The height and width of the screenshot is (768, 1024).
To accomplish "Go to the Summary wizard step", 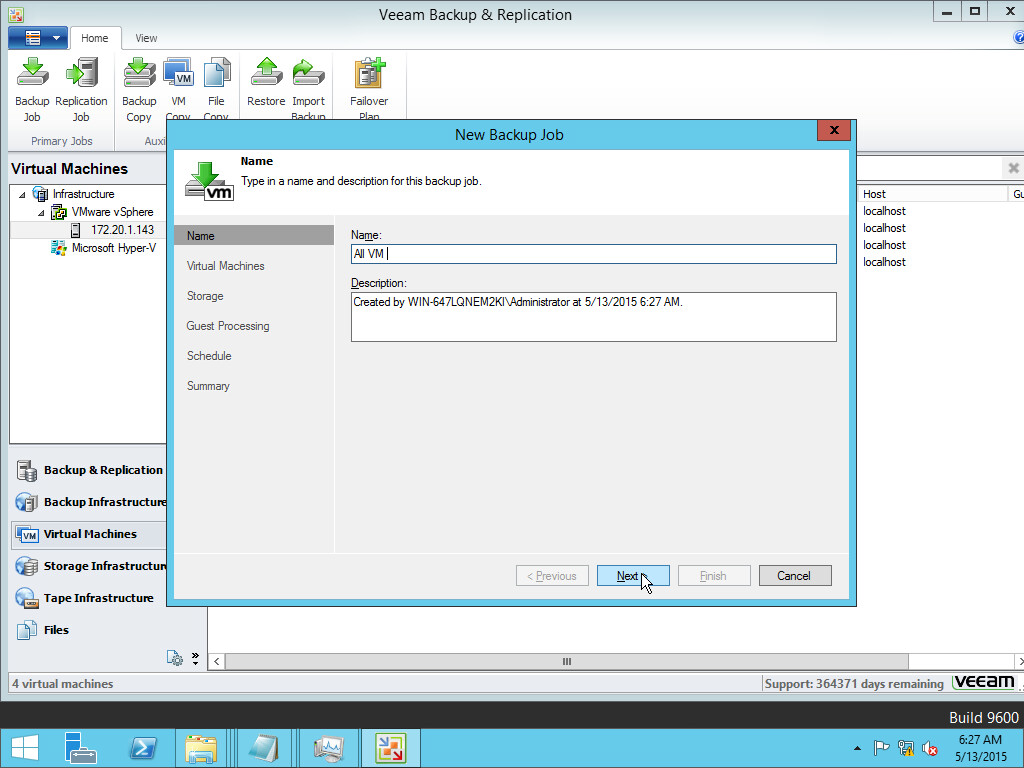I will coord(208,386).
